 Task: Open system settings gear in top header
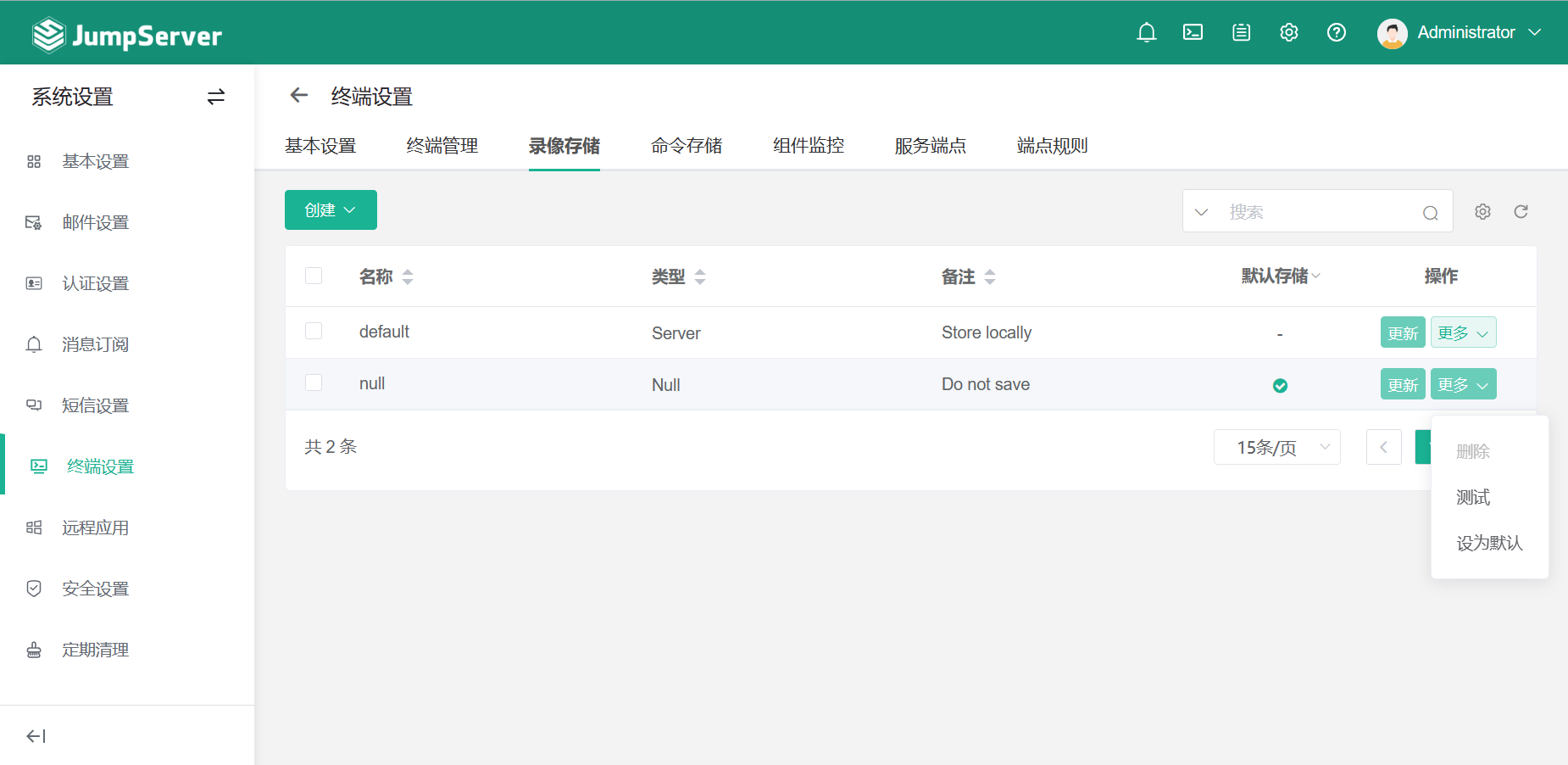[1288, 32]
